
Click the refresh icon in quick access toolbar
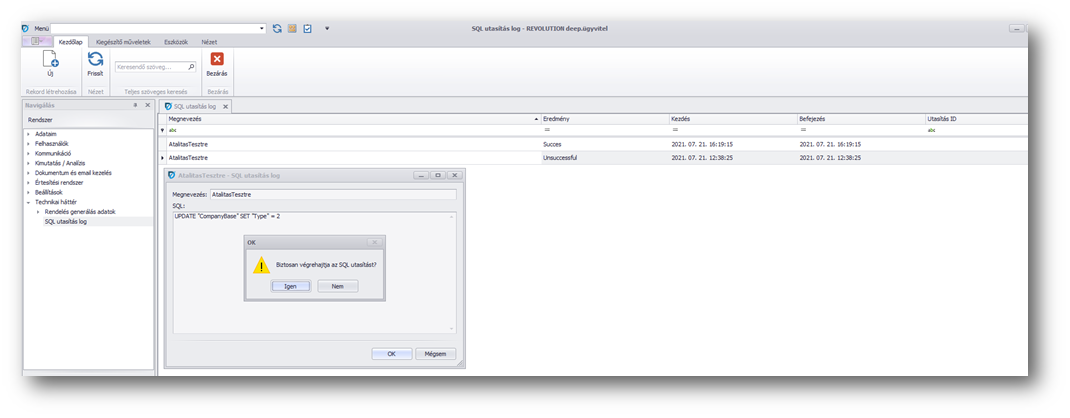pos(277,29)
